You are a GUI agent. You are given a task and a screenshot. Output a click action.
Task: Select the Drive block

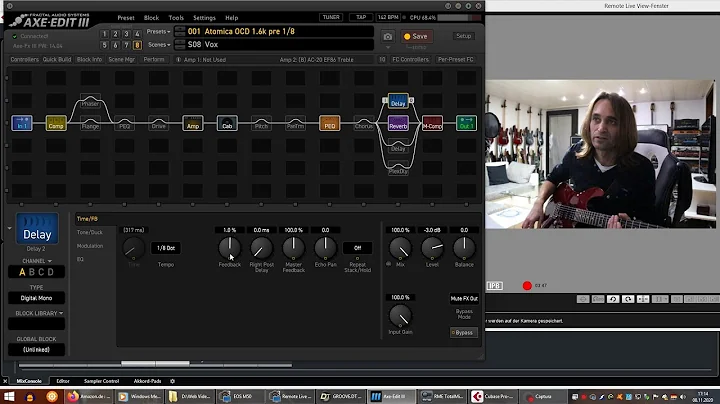click(158, 123)
